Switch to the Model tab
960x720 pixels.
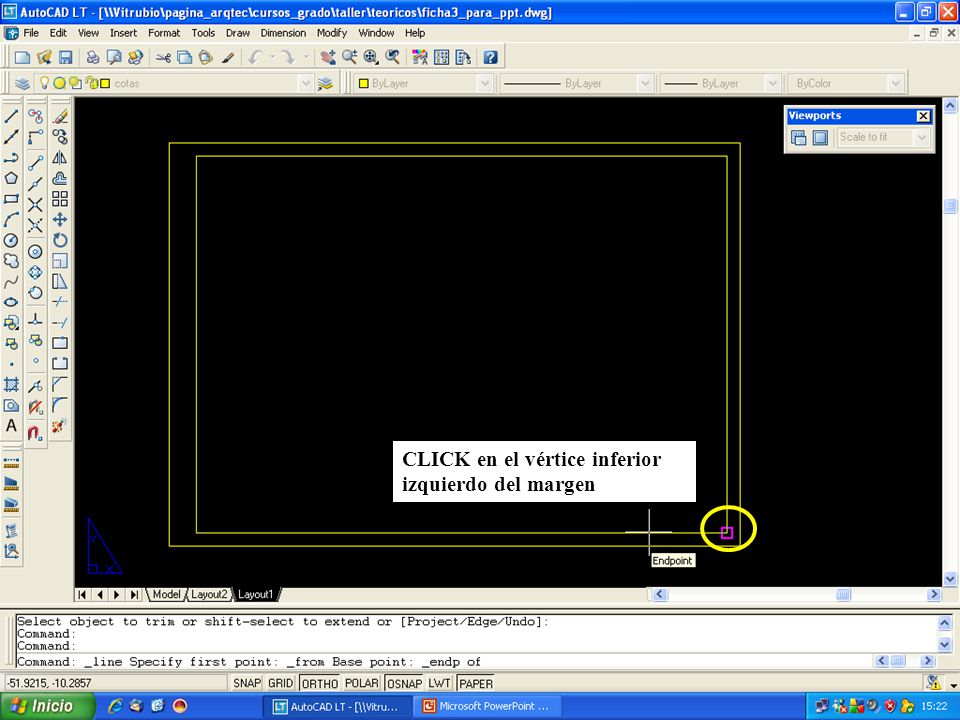[166, 594]
